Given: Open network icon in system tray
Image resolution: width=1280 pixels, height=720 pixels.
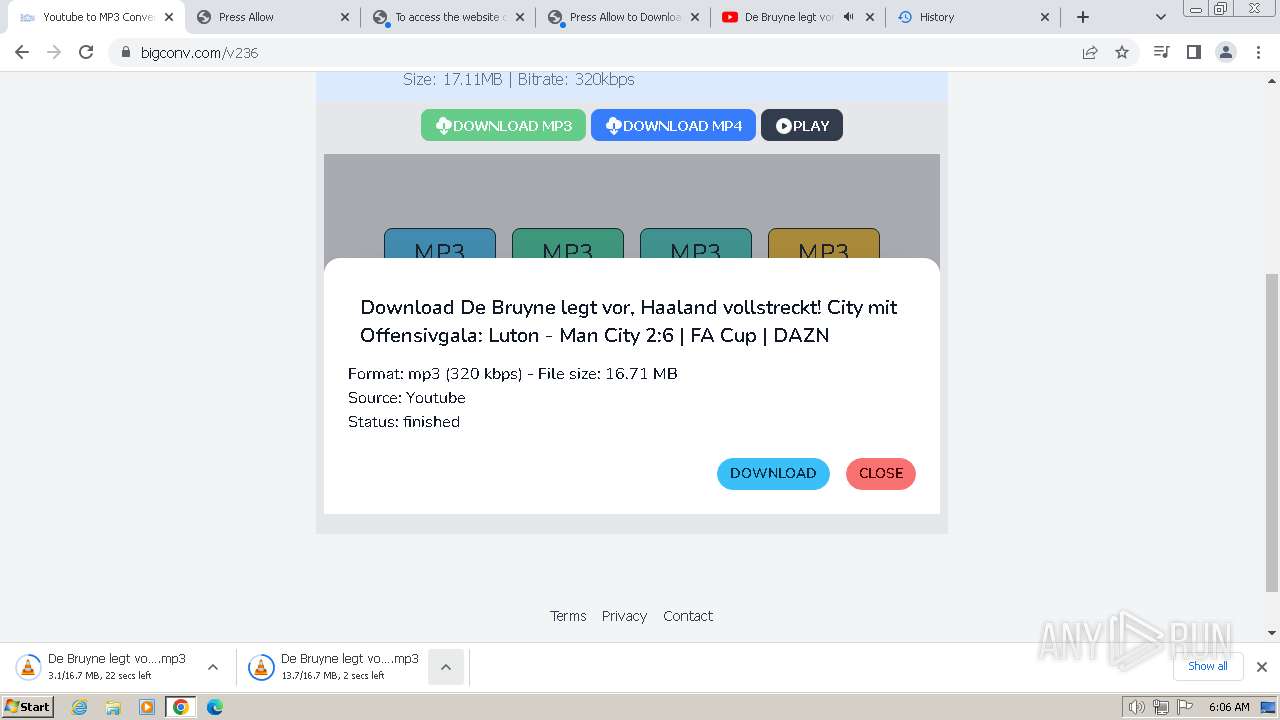Looking at the screenshot, I should pos(1160,707).
